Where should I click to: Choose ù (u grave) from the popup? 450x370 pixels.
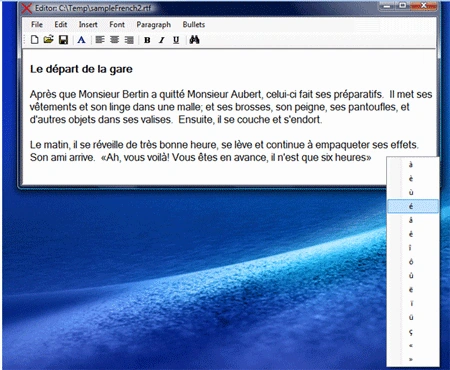413,192
